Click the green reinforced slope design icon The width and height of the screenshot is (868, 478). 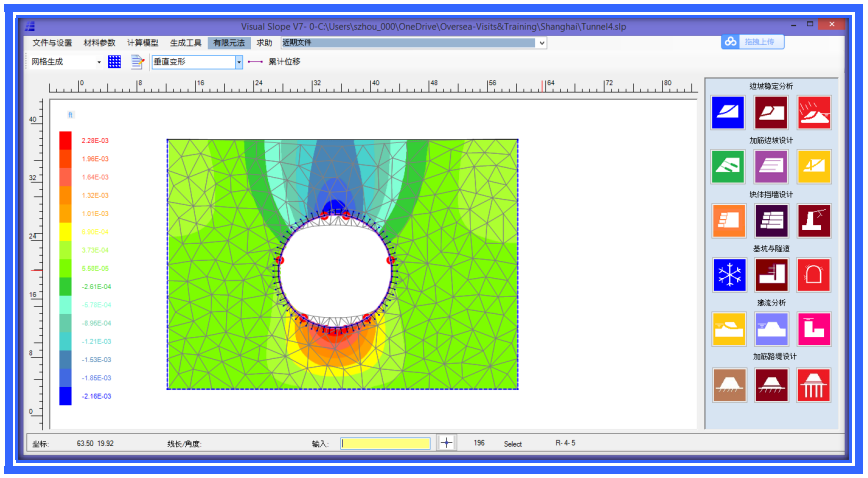tap(727, 166)
